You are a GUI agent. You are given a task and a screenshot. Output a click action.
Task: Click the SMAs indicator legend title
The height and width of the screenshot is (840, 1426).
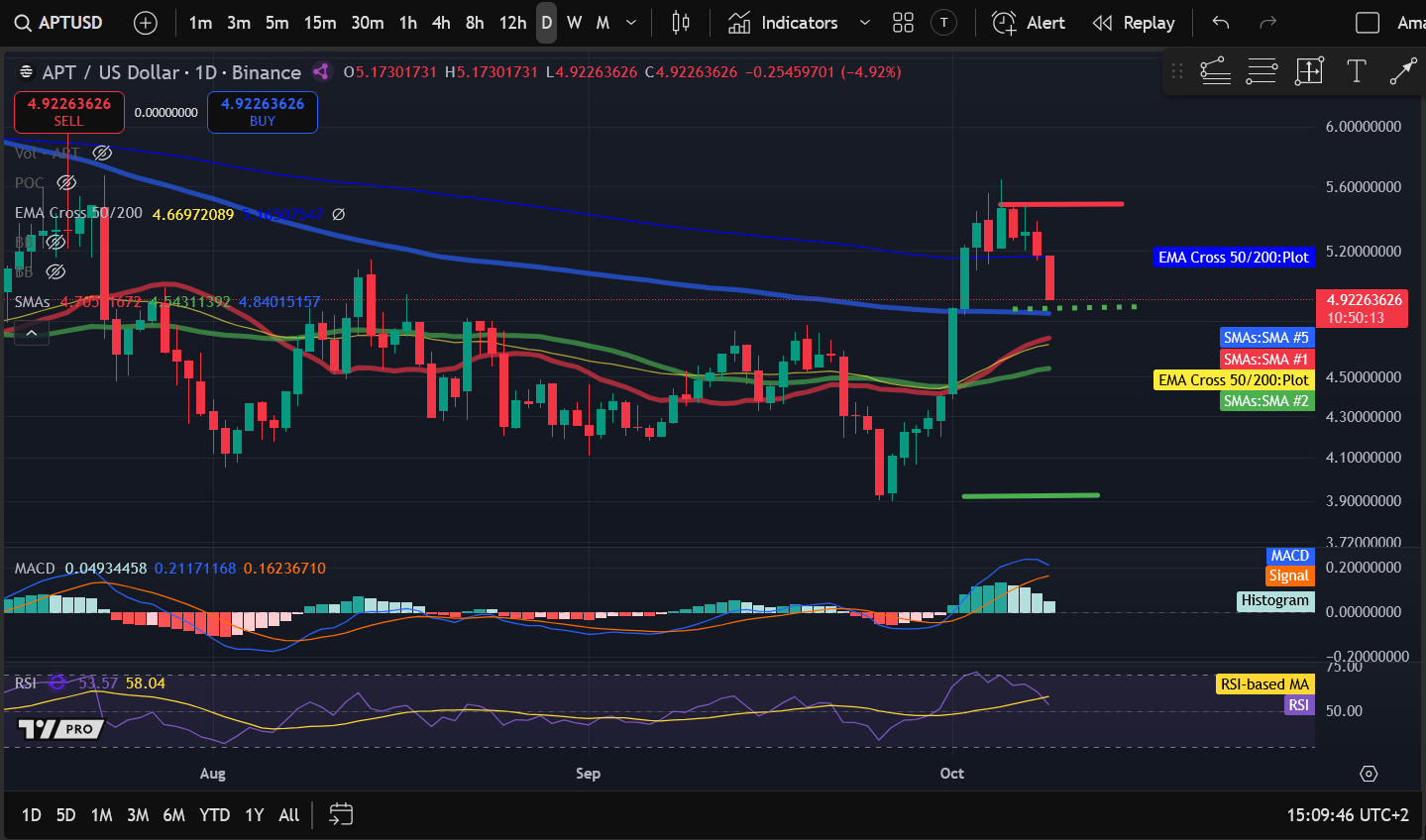coord(33,301)
